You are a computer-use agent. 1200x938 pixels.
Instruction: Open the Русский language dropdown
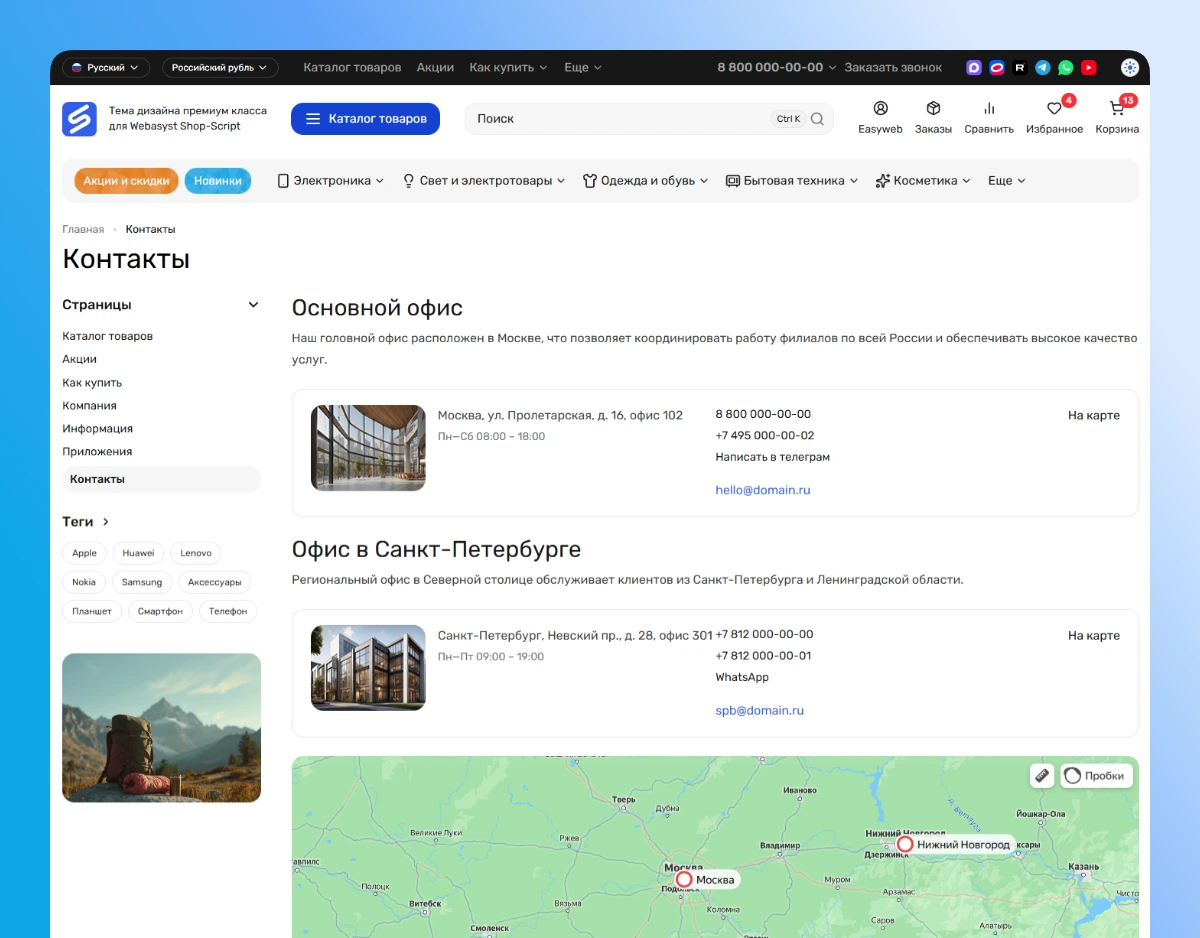[107, 67]
